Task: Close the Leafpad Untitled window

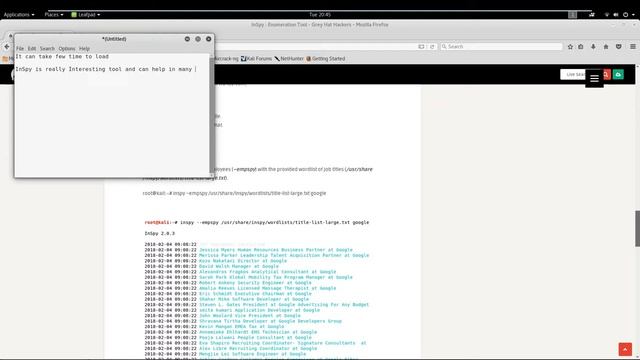Action: pyautogui.click(x=209, y=39)
